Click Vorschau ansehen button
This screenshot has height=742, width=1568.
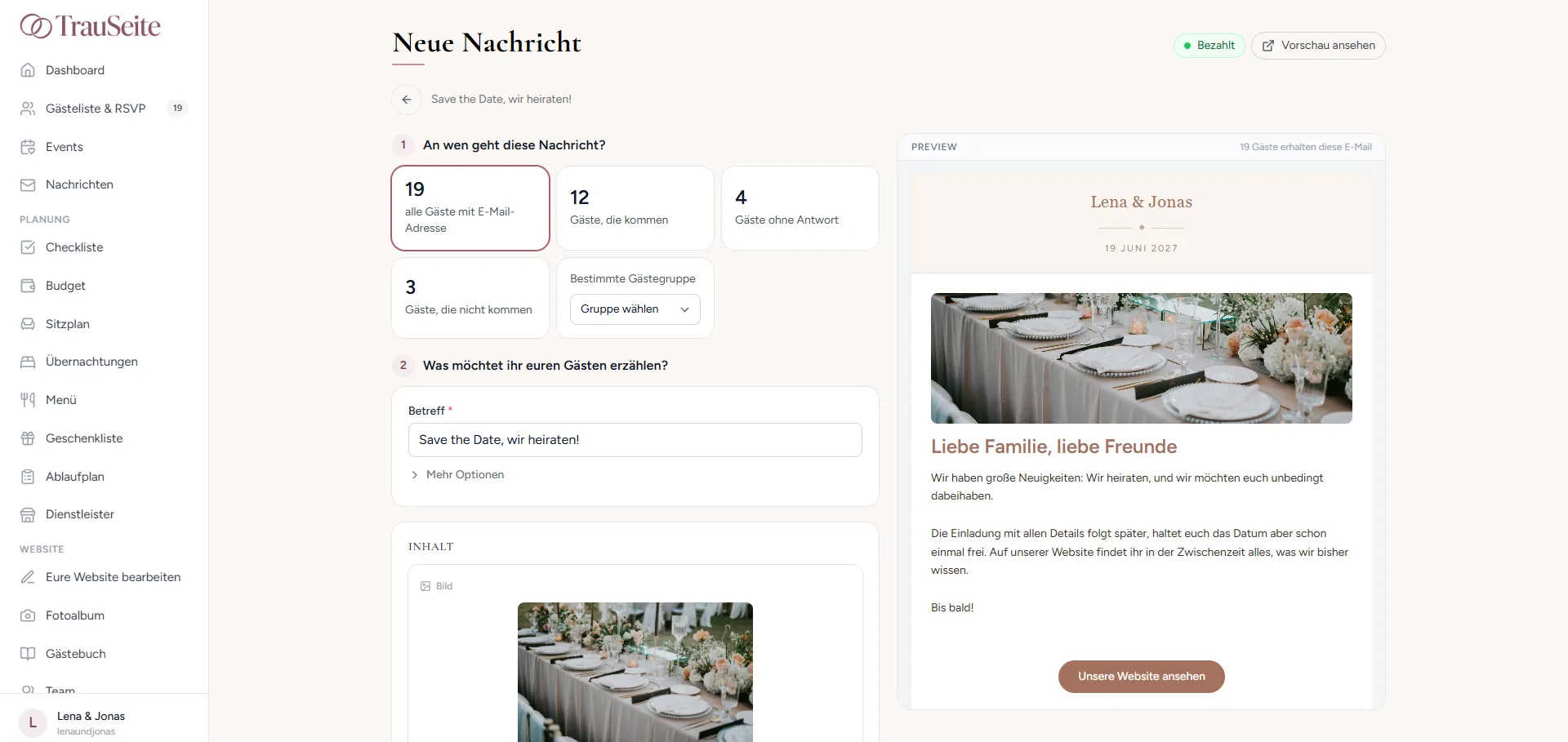pyautogui.click(x=1318, y=46)
